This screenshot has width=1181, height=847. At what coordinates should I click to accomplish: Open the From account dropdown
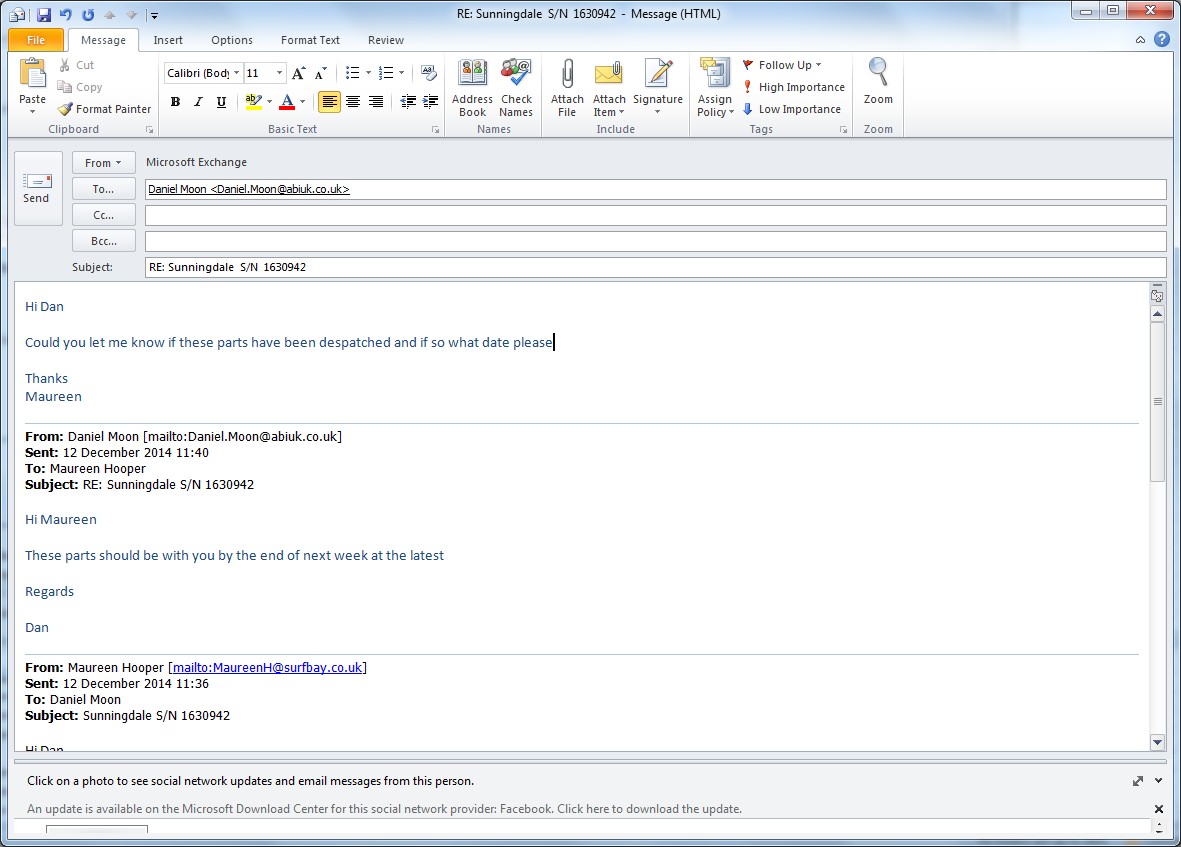(x=103, y=163)
